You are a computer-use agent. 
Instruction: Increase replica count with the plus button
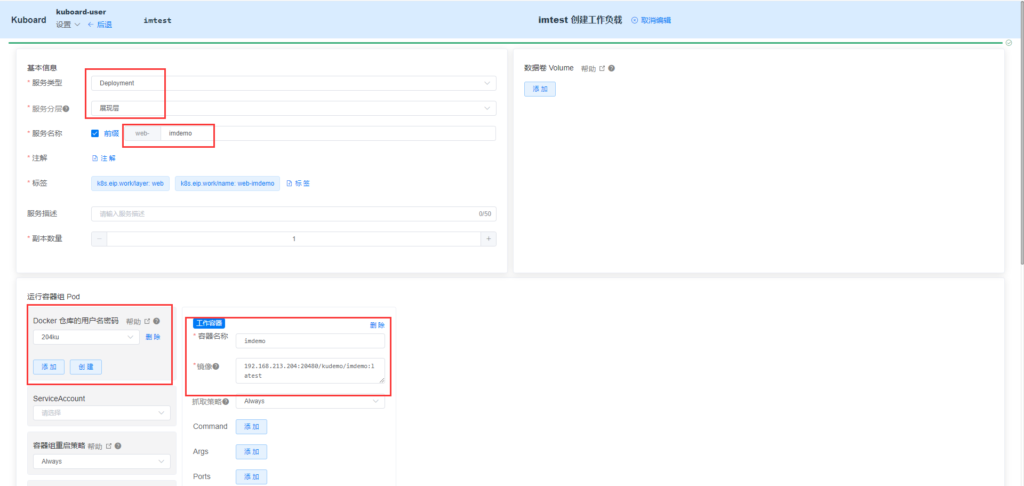(488, 239)
